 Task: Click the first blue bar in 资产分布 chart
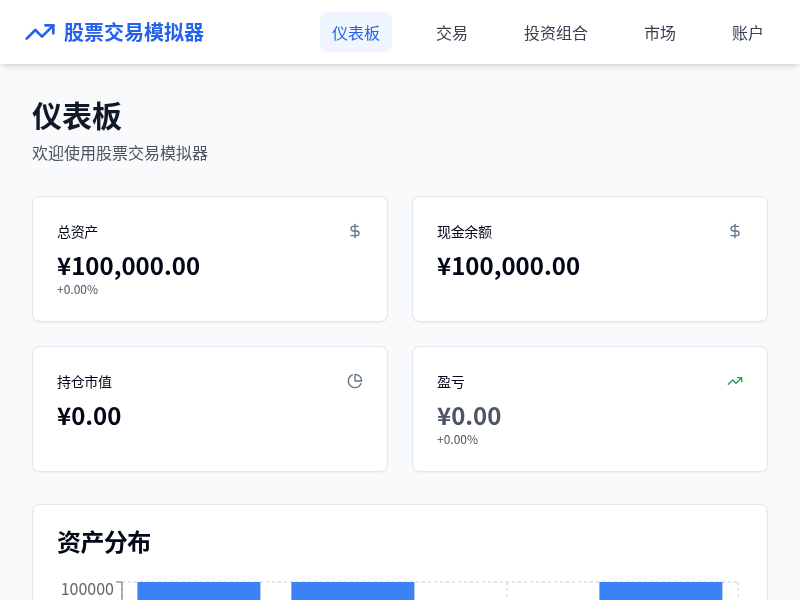tap(199, 591)
